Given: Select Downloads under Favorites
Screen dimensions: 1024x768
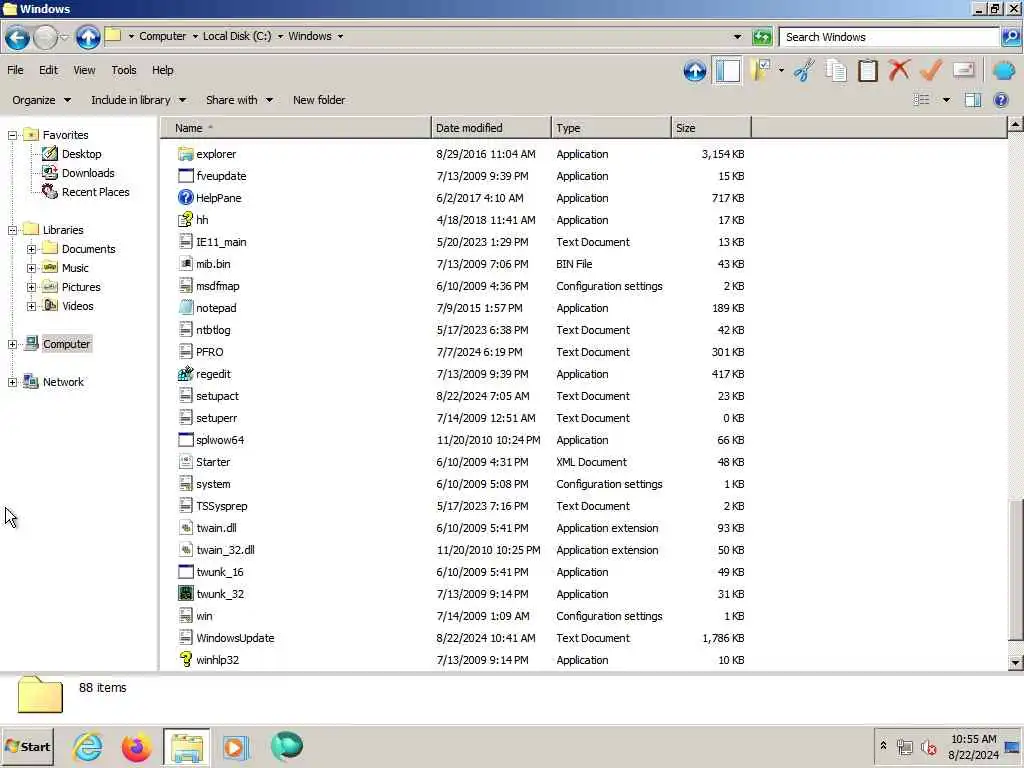Looking at the screenshot, I should coord(88,173).
